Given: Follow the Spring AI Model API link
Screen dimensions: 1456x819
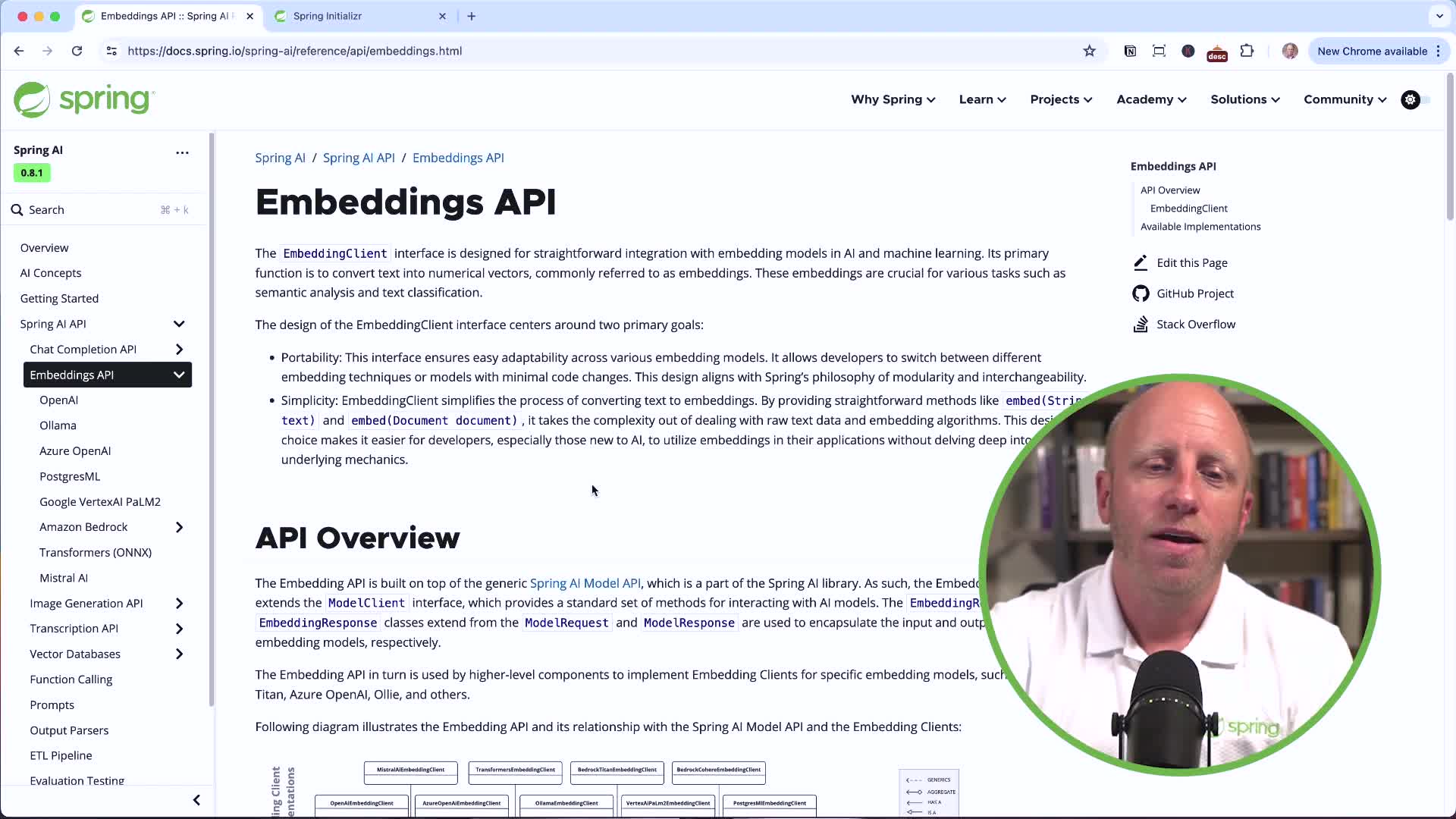Looking at the screenshot, I should 585,583.
